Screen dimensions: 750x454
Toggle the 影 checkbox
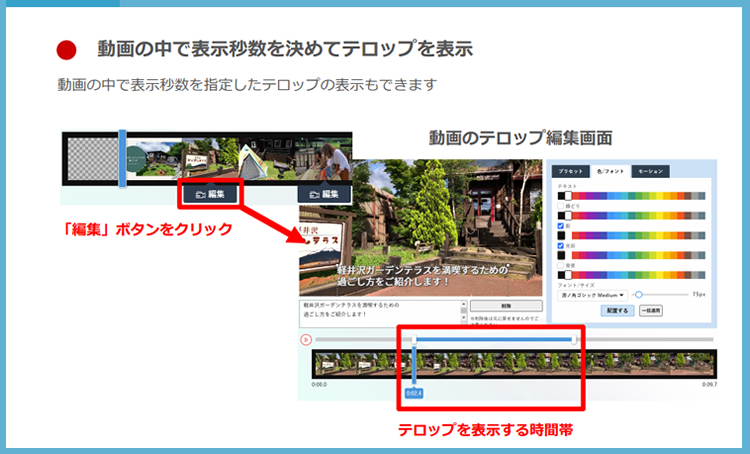(561, 226)
